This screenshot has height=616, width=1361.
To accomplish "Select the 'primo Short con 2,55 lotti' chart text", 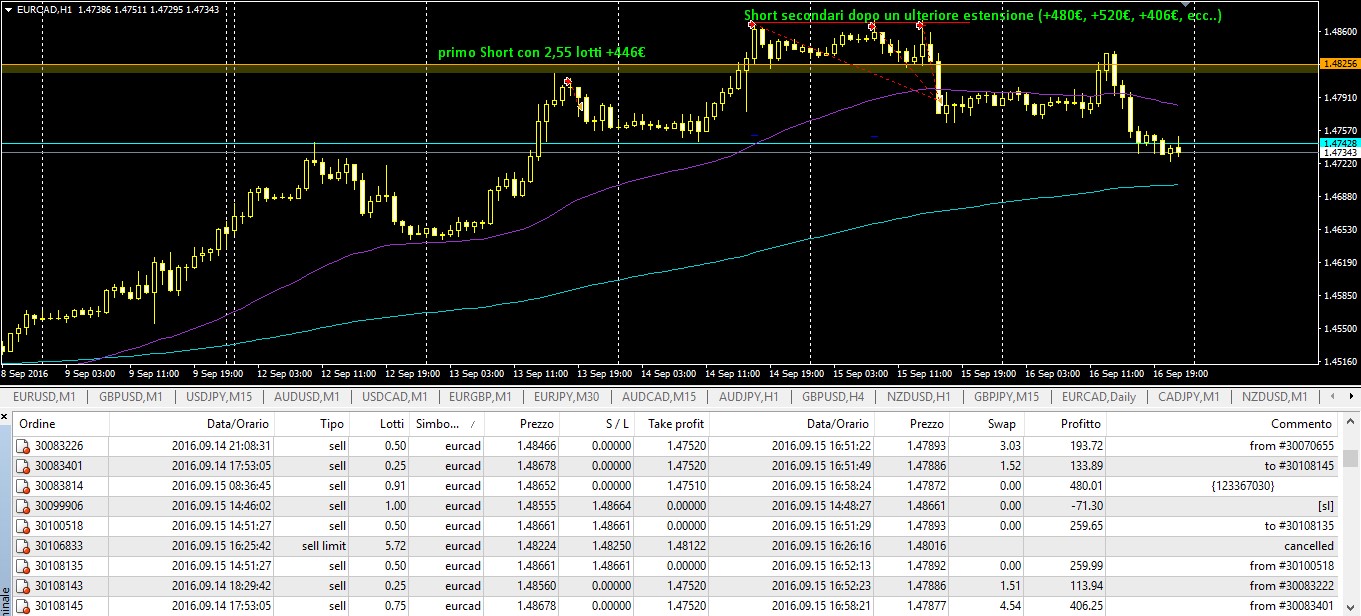I will [x=541, y=51].
